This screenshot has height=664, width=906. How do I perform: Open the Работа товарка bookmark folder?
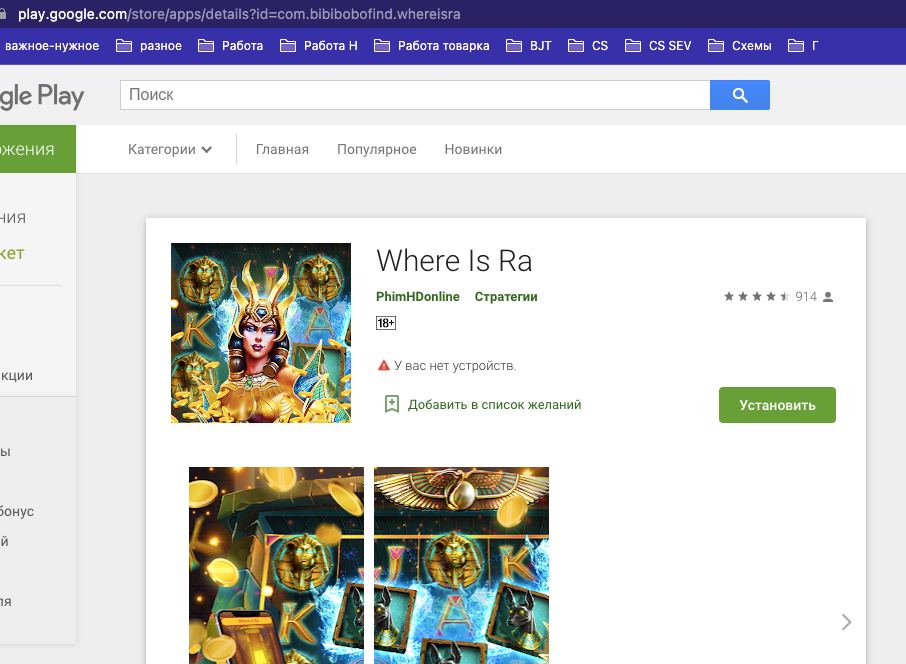(x=432, y=46)
